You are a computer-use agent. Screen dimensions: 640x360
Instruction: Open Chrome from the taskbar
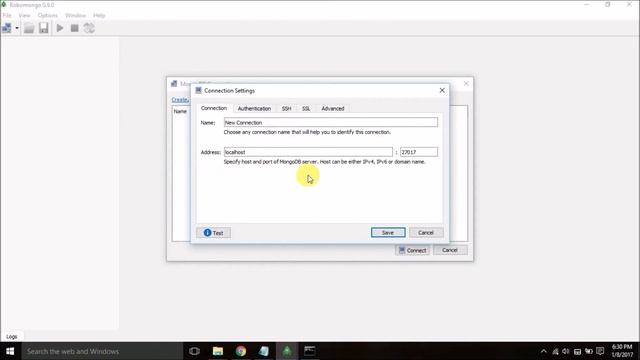coord(240,351)
